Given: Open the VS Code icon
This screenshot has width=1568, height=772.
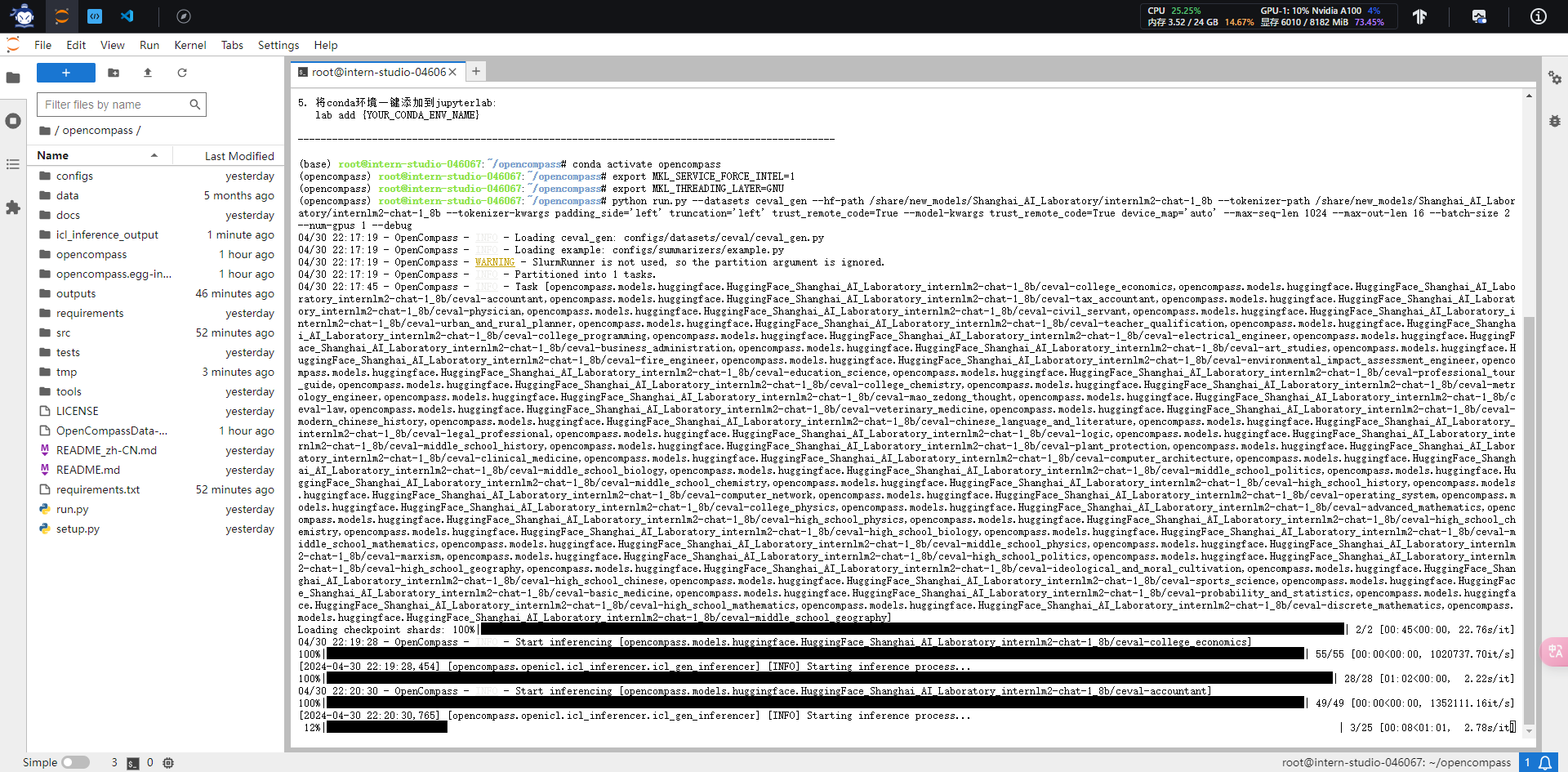Looking at the screenshot, I should (x=127, y=16).
